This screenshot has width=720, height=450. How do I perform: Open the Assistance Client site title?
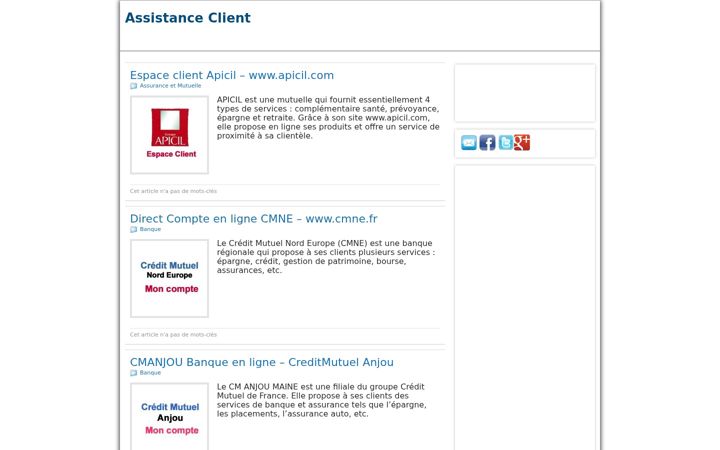(x=188, y=18)
